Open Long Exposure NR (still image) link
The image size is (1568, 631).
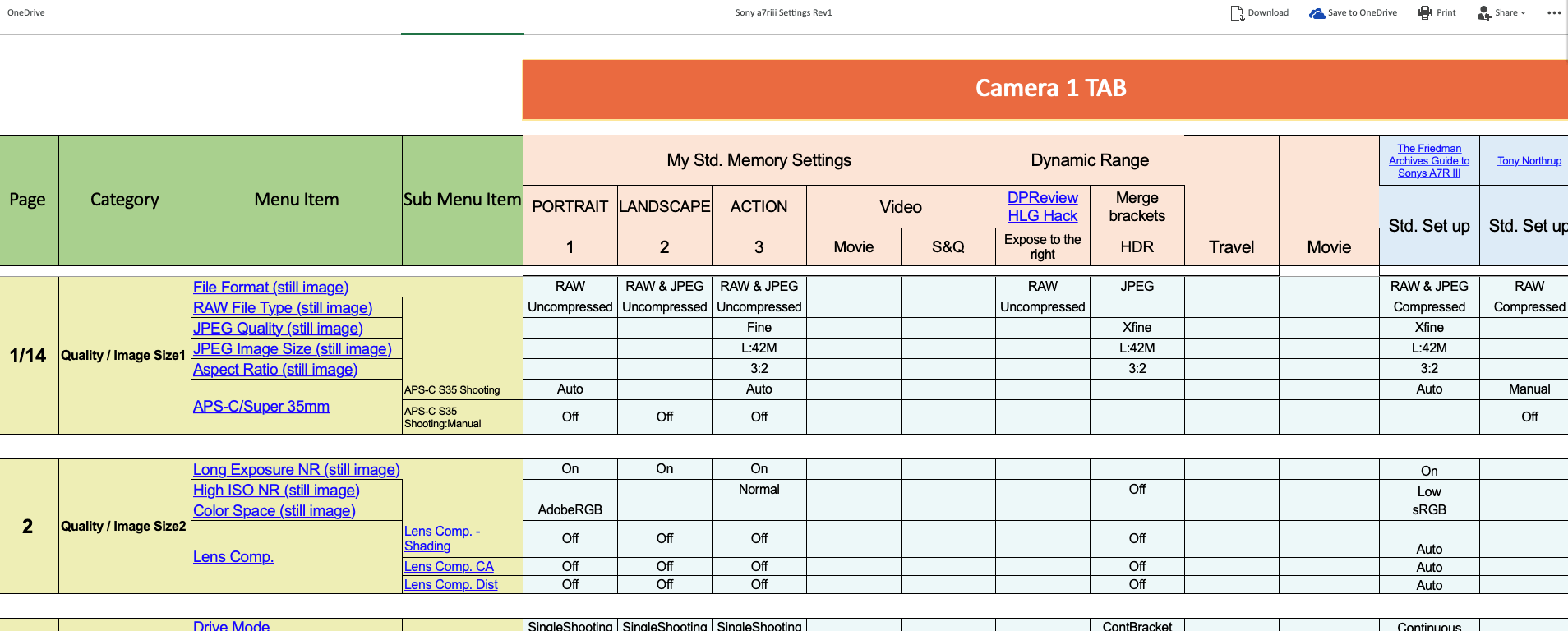(296, 470)
